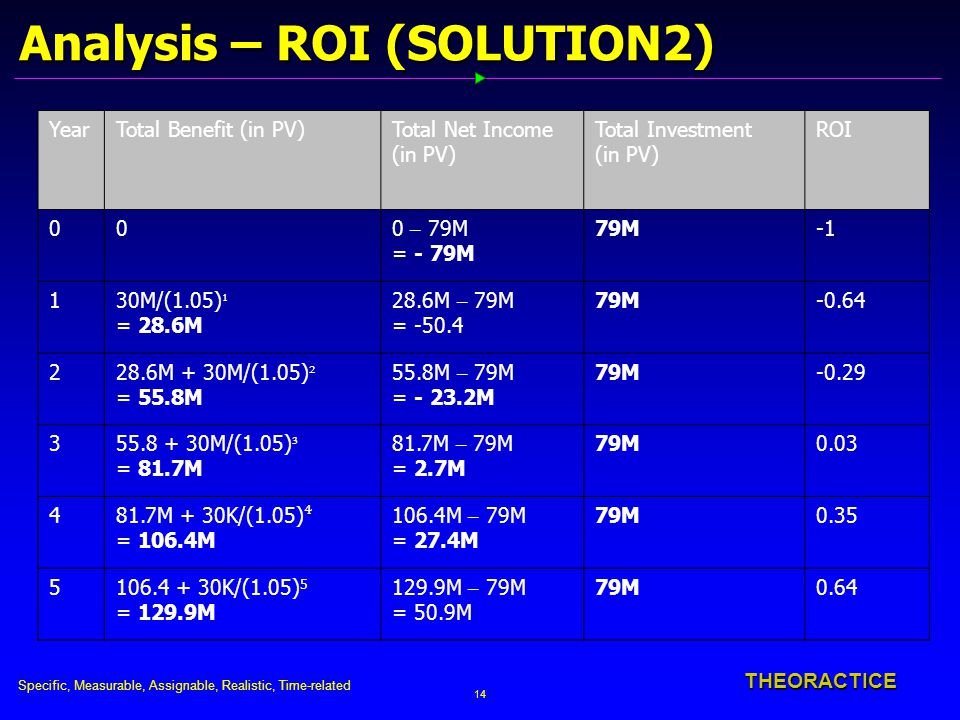
Task: Click the benefit cell '30M/(1.05)¹ = 28.6M'
Action: pyautogui.click(x=242, y=317)
